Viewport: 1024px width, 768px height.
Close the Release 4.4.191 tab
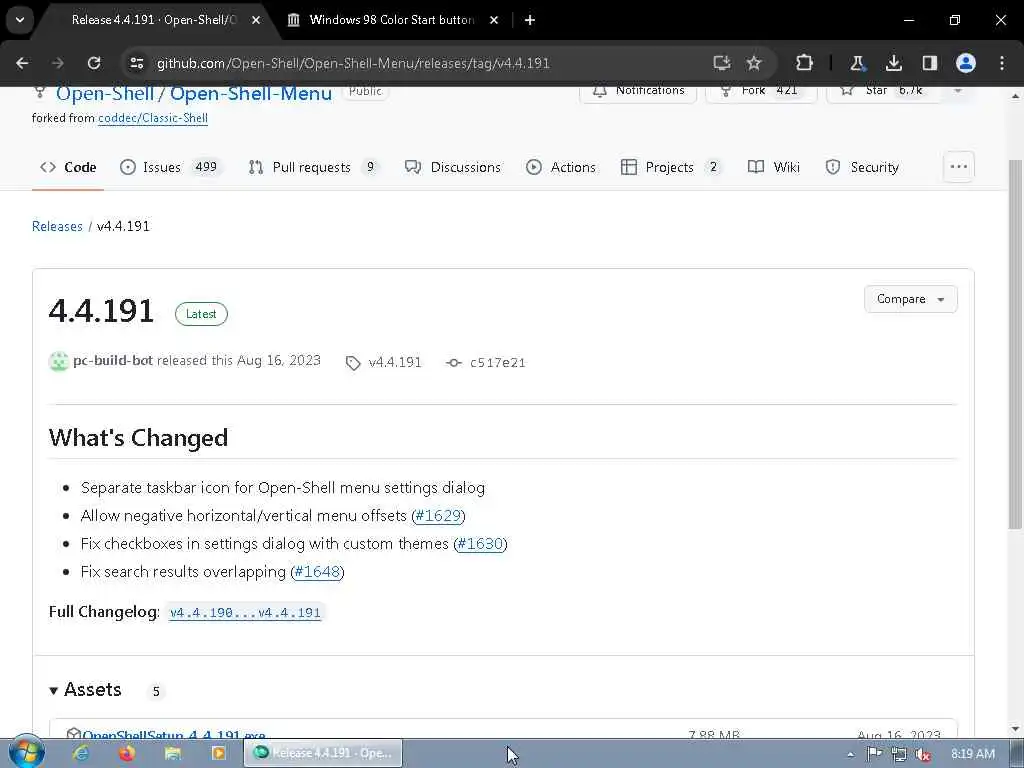tap(256, 20)
